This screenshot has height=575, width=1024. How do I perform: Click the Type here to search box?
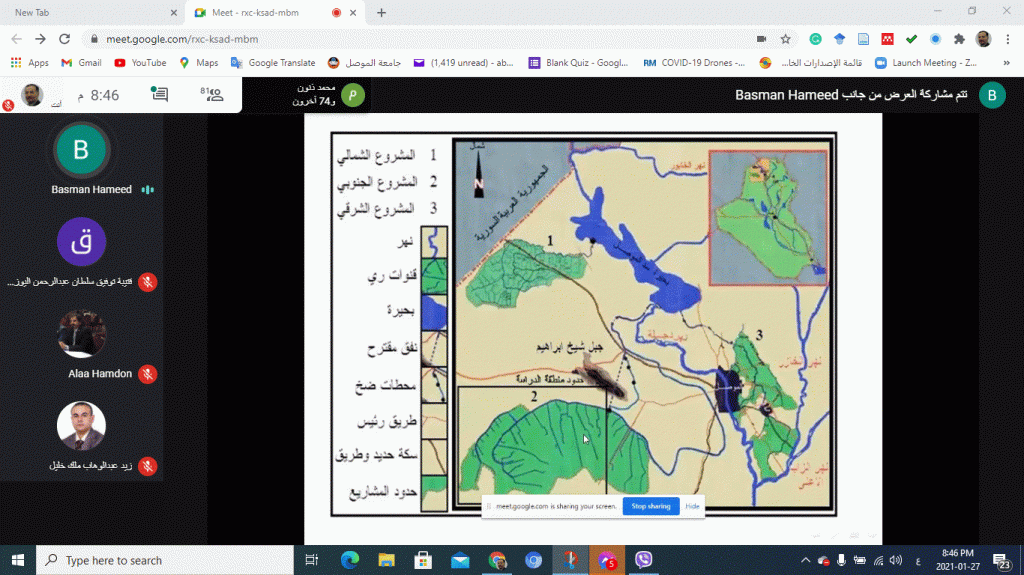[165, 560]
